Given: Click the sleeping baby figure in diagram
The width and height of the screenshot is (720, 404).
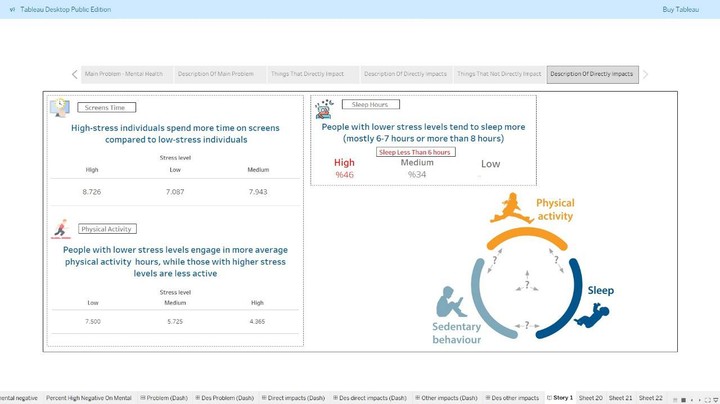Looking at the screenshot, I should pos(592,315).
